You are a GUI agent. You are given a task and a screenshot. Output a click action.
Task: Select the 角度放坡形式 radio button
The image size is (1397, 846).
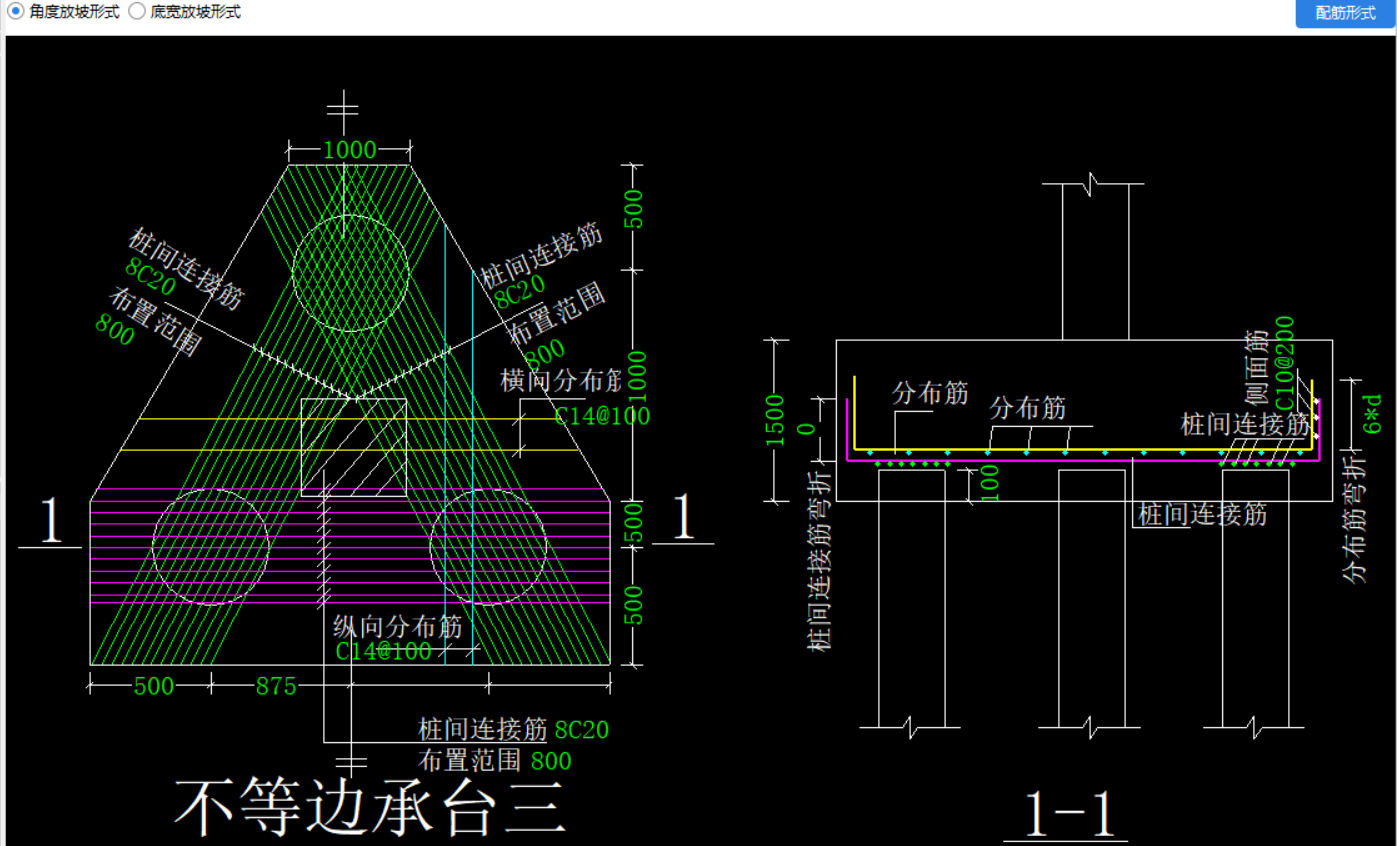[16, 12]
